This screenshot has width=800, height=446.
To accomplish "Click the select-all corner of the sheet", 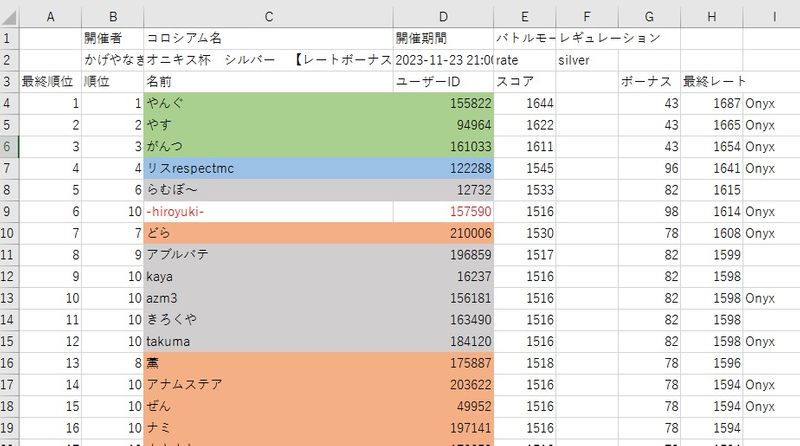I will pyautogui.click(x=9, y=13).
